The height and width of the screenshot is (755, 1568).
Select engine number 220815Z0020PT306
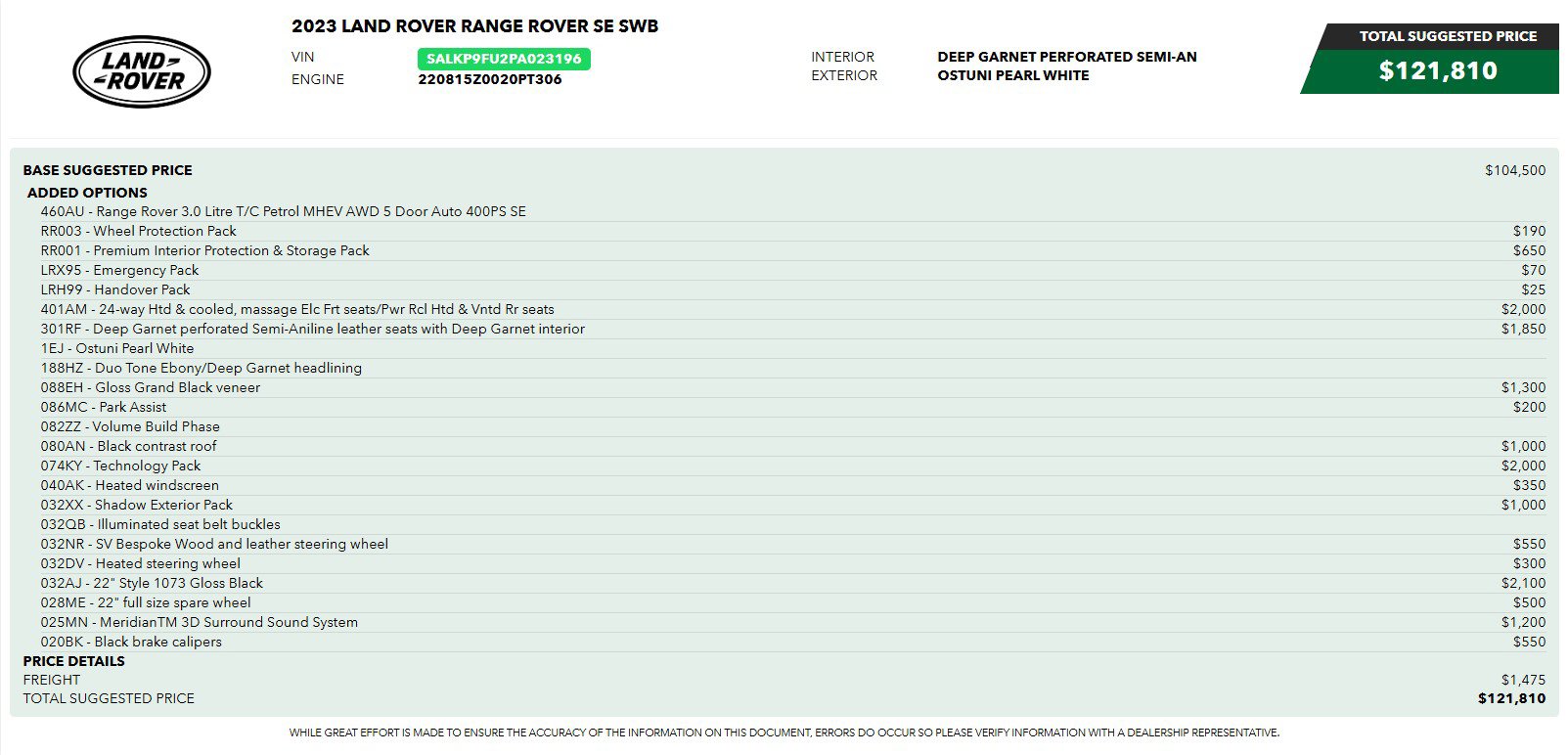click(x=490, y=79)
